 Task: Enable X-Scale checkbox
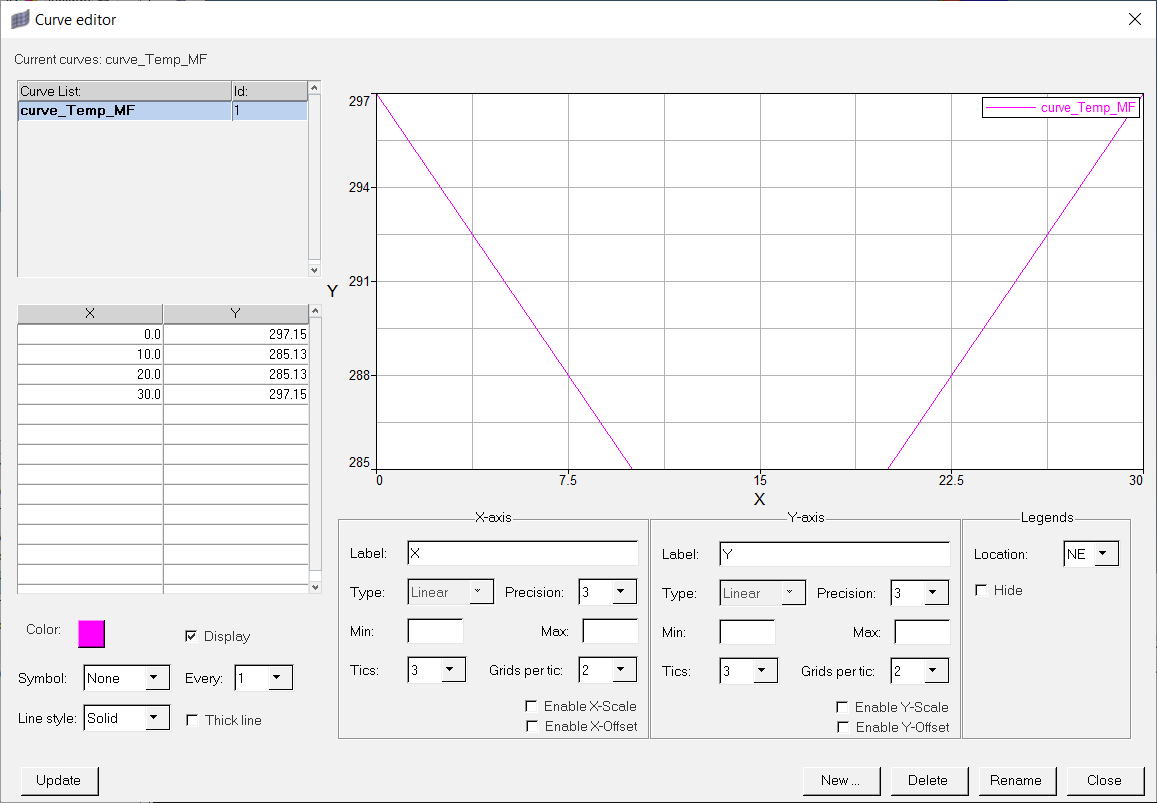tap(531, 706)
